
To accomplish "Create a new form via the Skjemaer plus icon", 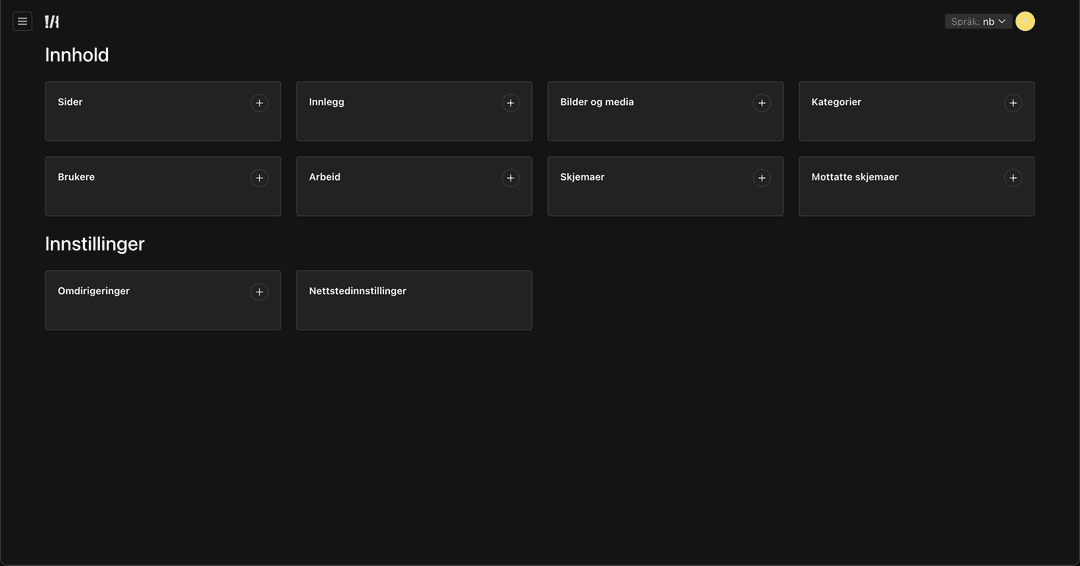I will point(762,178).
